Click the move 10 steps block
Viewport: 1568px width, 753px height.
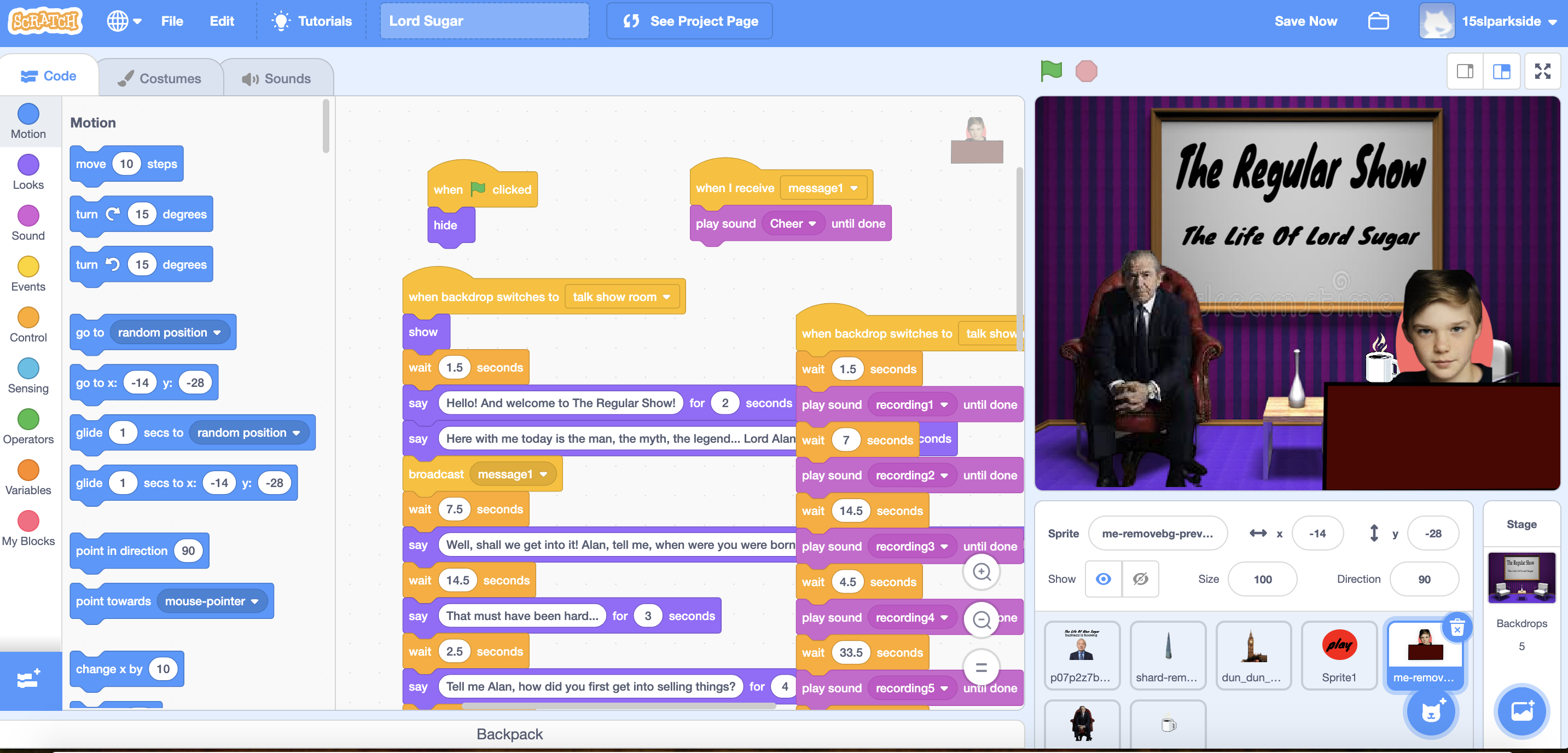pyautogui.click(x=126, y=164)
